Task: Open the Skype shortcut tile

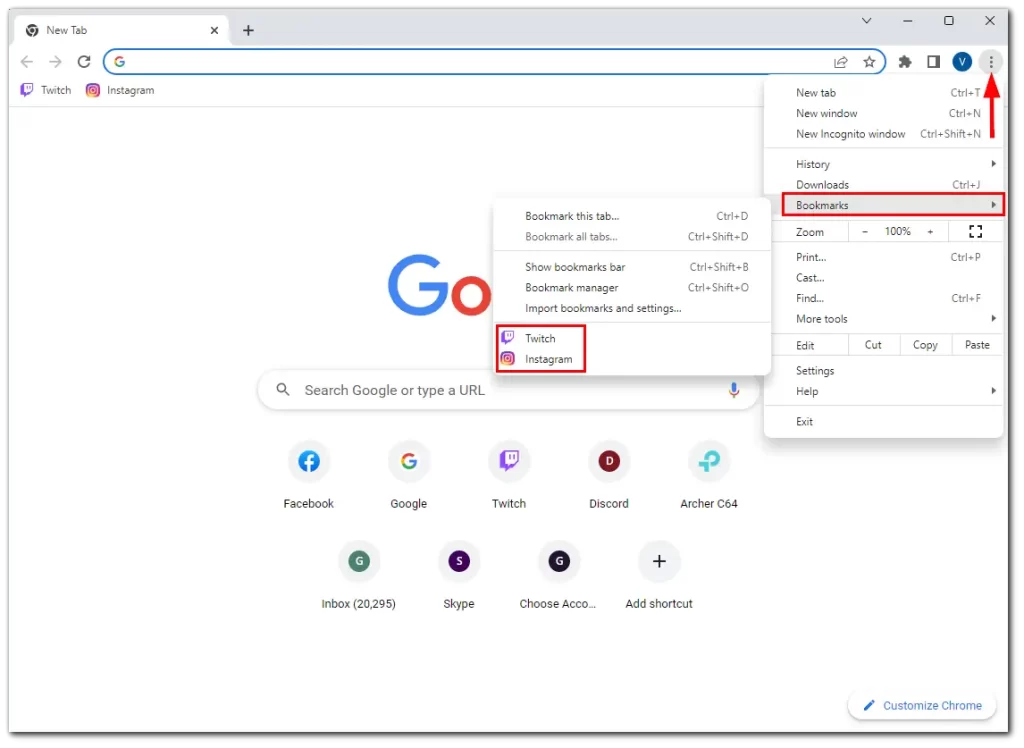Action: [459, 575]
